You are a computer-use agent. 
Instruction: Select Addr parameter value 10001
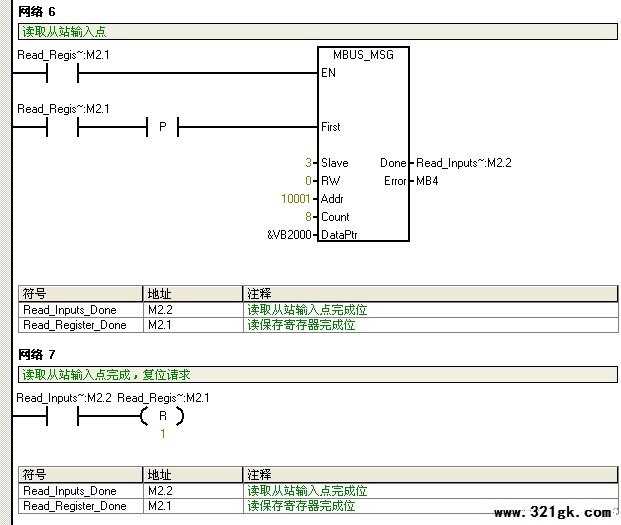[295, 199]
